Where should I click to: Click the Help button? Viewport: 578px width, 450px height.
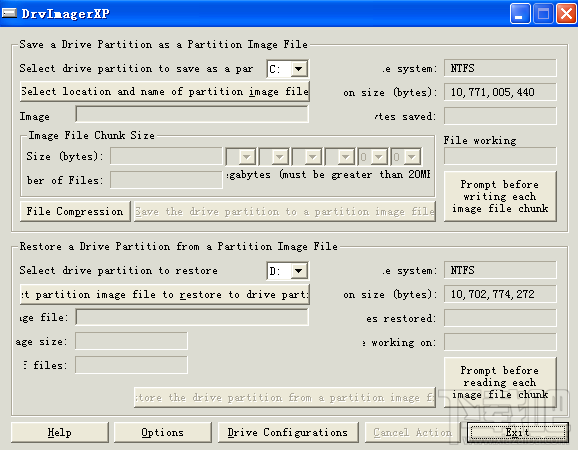pyautogui.click(x=60, y=432)
